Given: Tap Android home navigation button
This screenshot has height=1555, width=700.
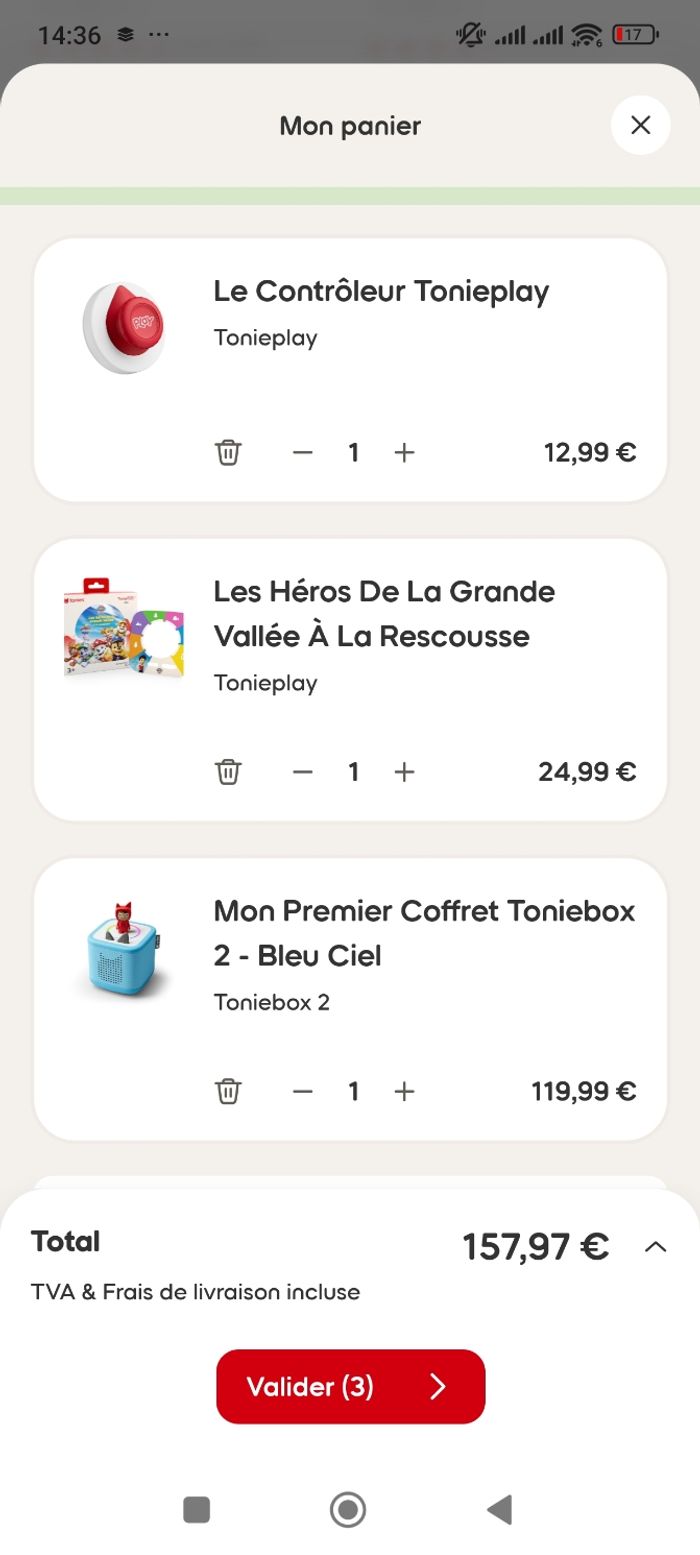Looking at the screenshot, I should coord(348,1509).
